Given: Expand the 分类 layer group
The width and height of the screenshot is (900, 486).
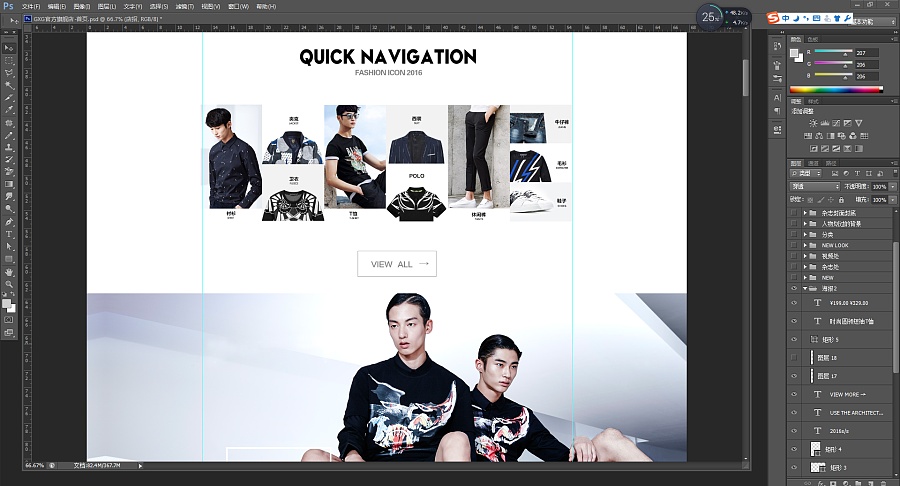Looking at the screenshot, I should point(805,234).
